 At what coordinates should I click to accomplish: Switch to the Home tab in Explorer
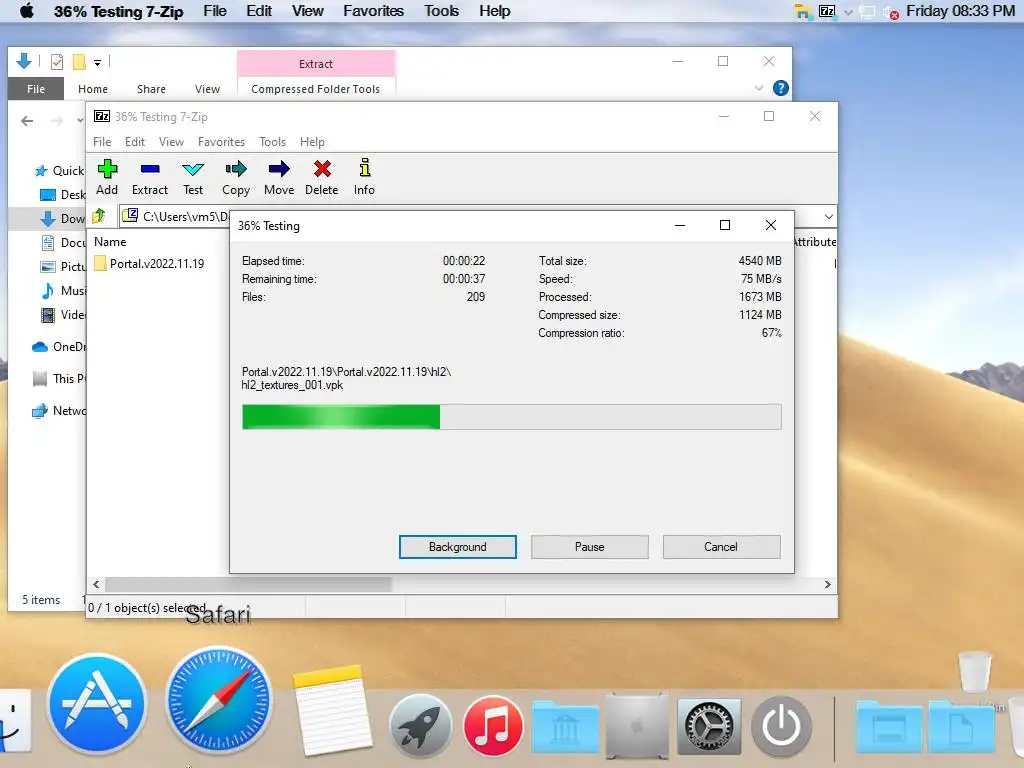click(x=93, y=89)
